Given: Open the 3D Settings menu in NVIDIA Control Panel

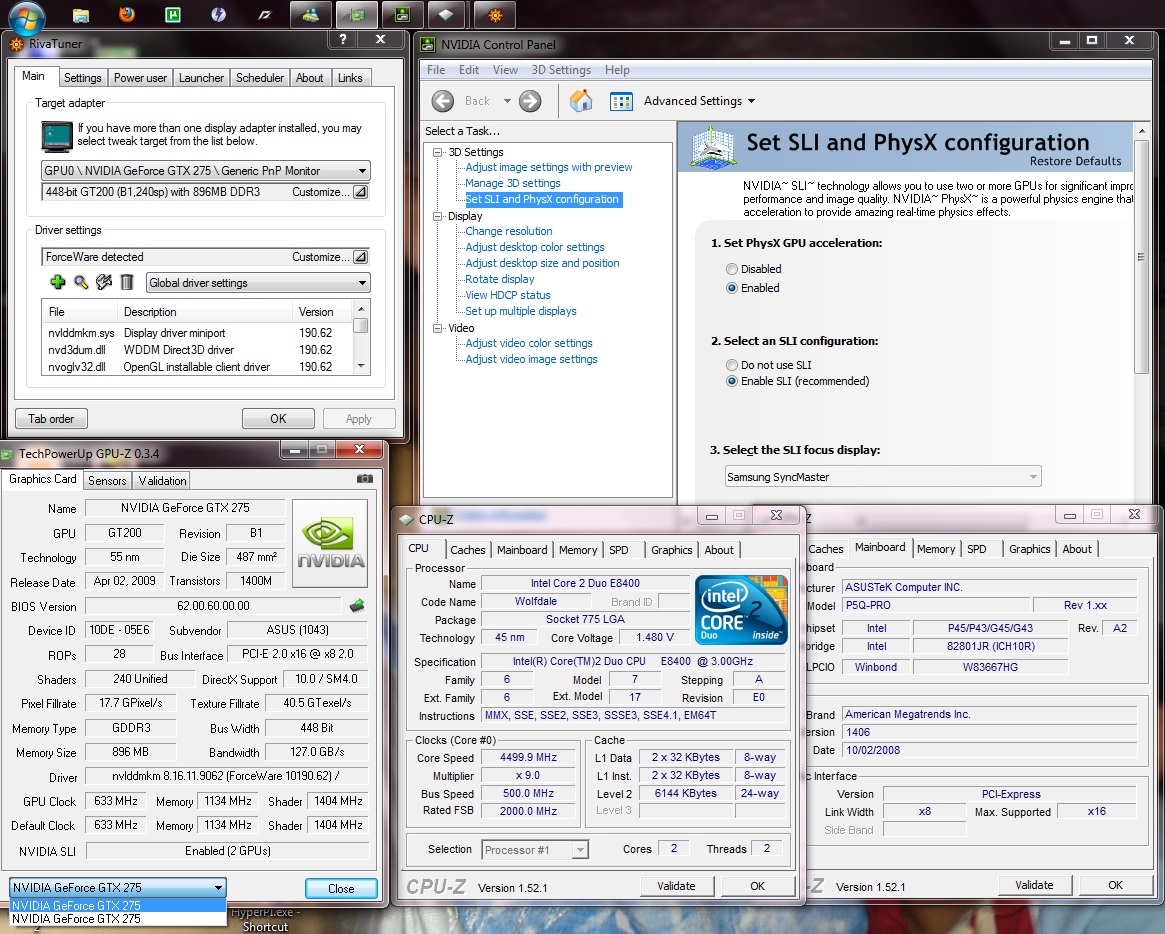Looking at the screenshot, I should pos(561,70).
